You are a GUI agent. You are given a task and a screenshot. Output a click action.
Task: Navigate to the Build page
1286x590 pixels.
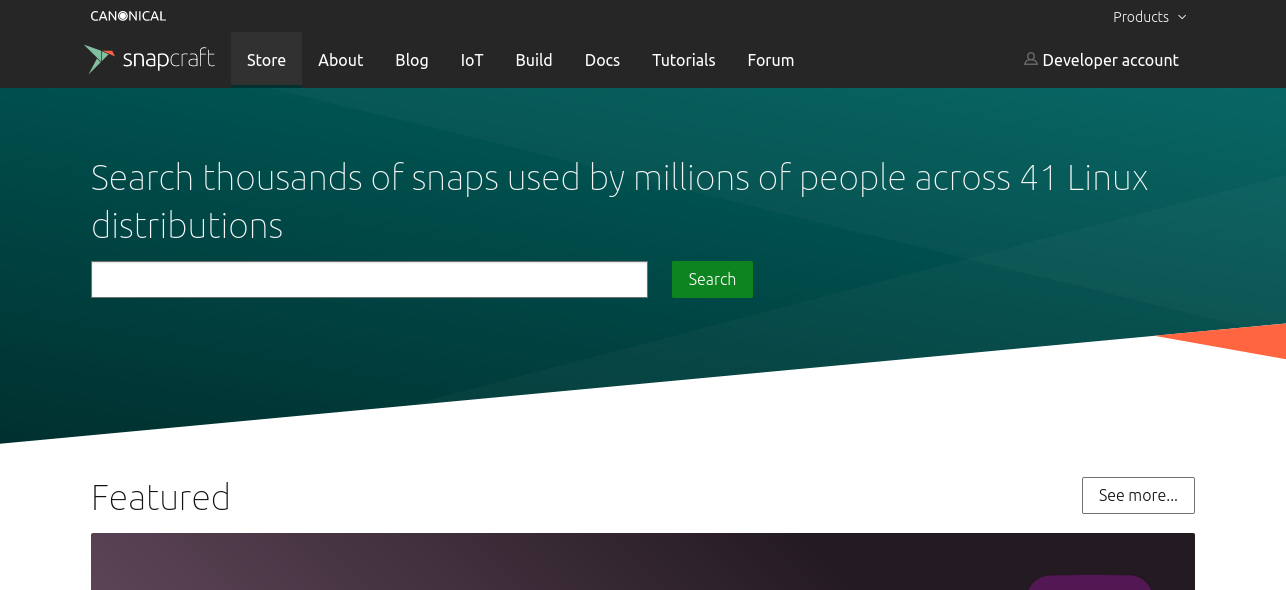point(534,60)
